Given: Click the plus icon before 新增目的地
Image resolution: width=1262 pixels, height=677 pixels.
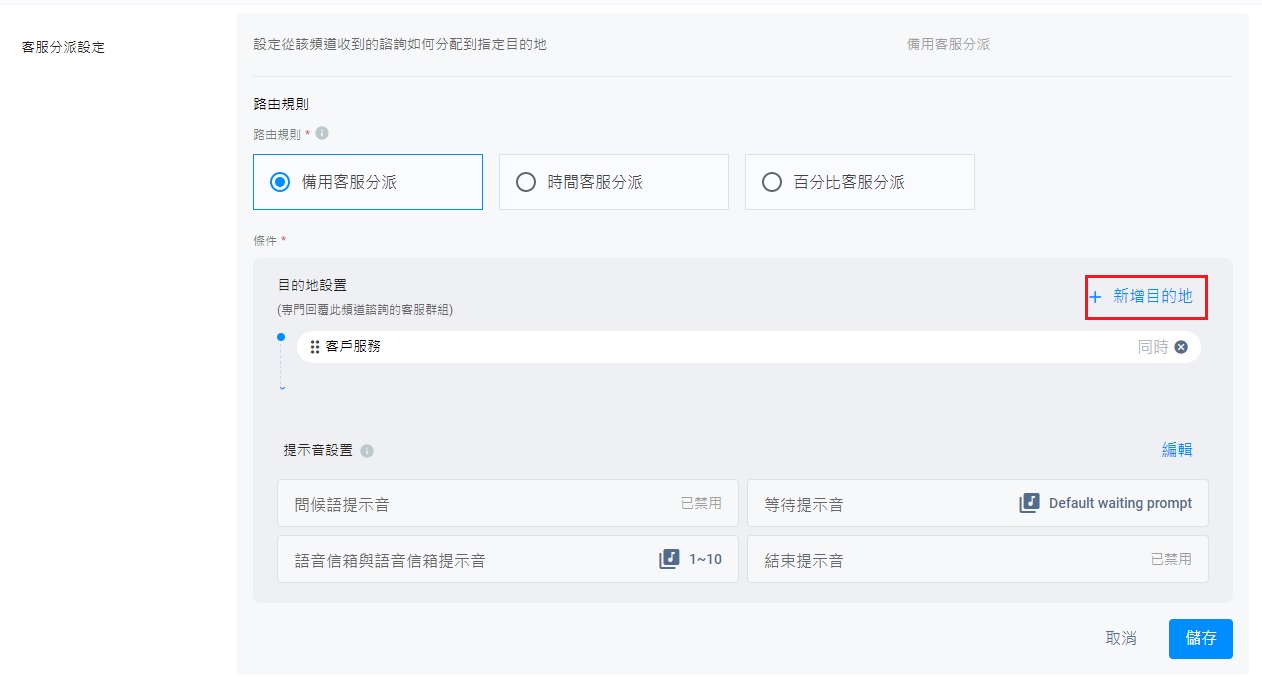Looking at the screenshot, I should tap(1095, 297).
